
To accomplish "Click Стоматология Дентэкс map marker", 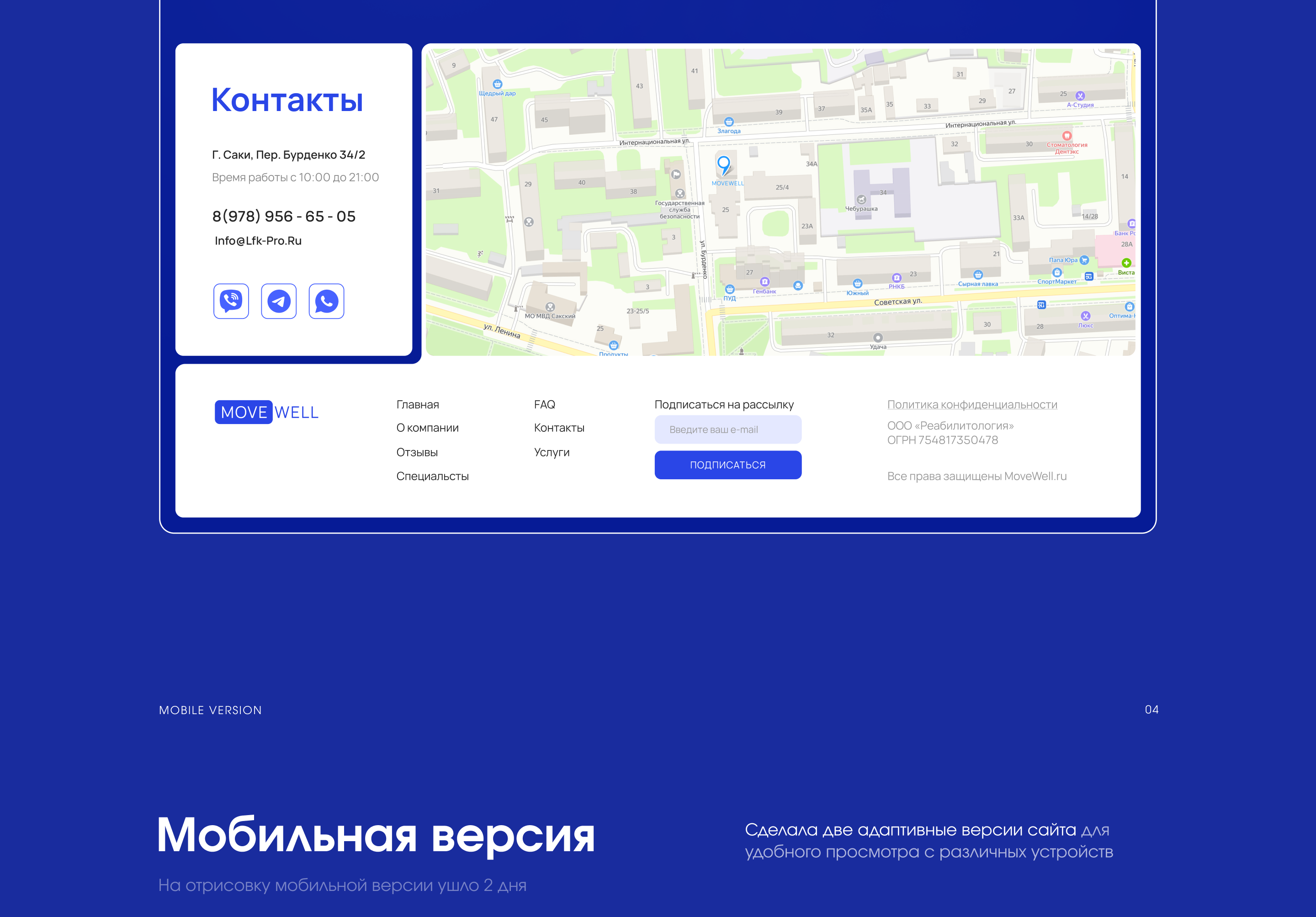I will coord(1067,137).
